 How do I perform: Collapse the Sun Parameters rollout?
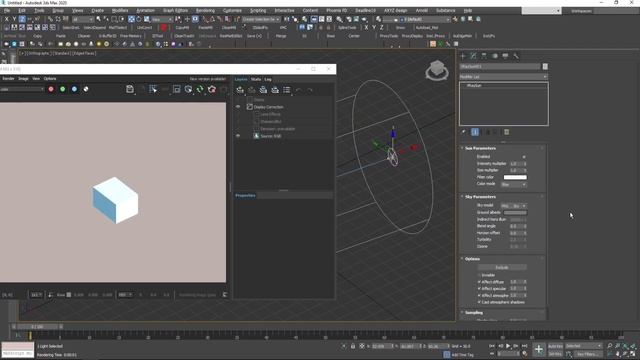click(480, 148)
